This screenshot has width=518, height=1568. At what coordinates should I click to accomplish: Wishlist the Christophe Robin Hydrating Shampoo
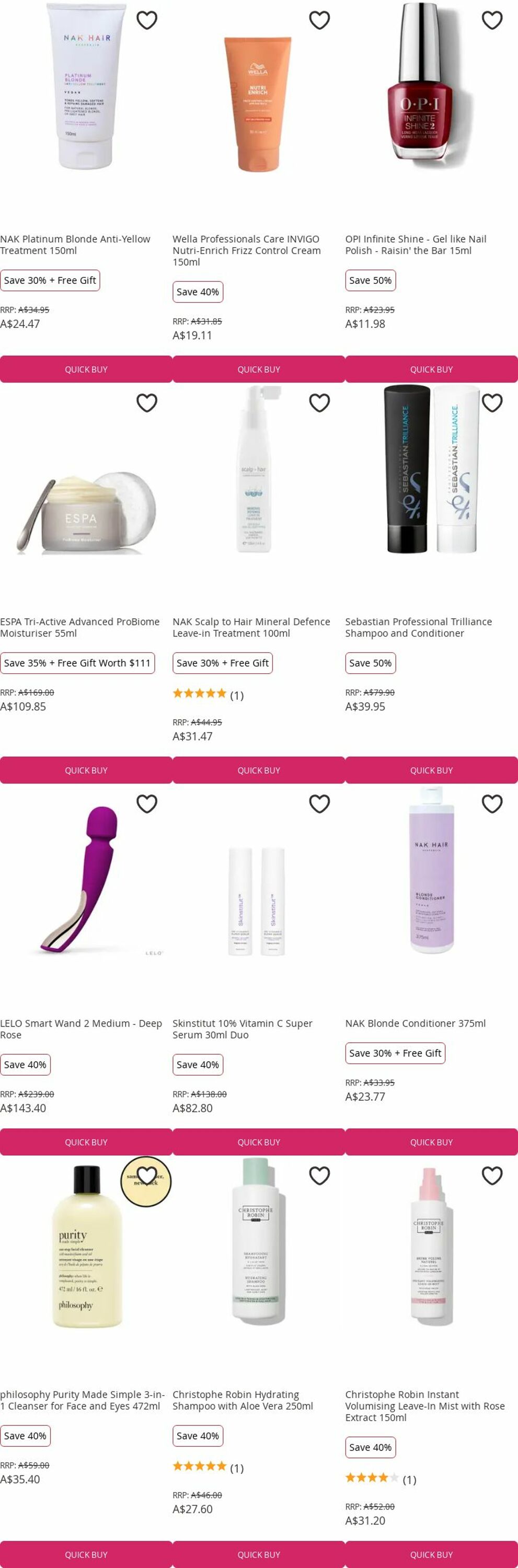[319, 1175]
